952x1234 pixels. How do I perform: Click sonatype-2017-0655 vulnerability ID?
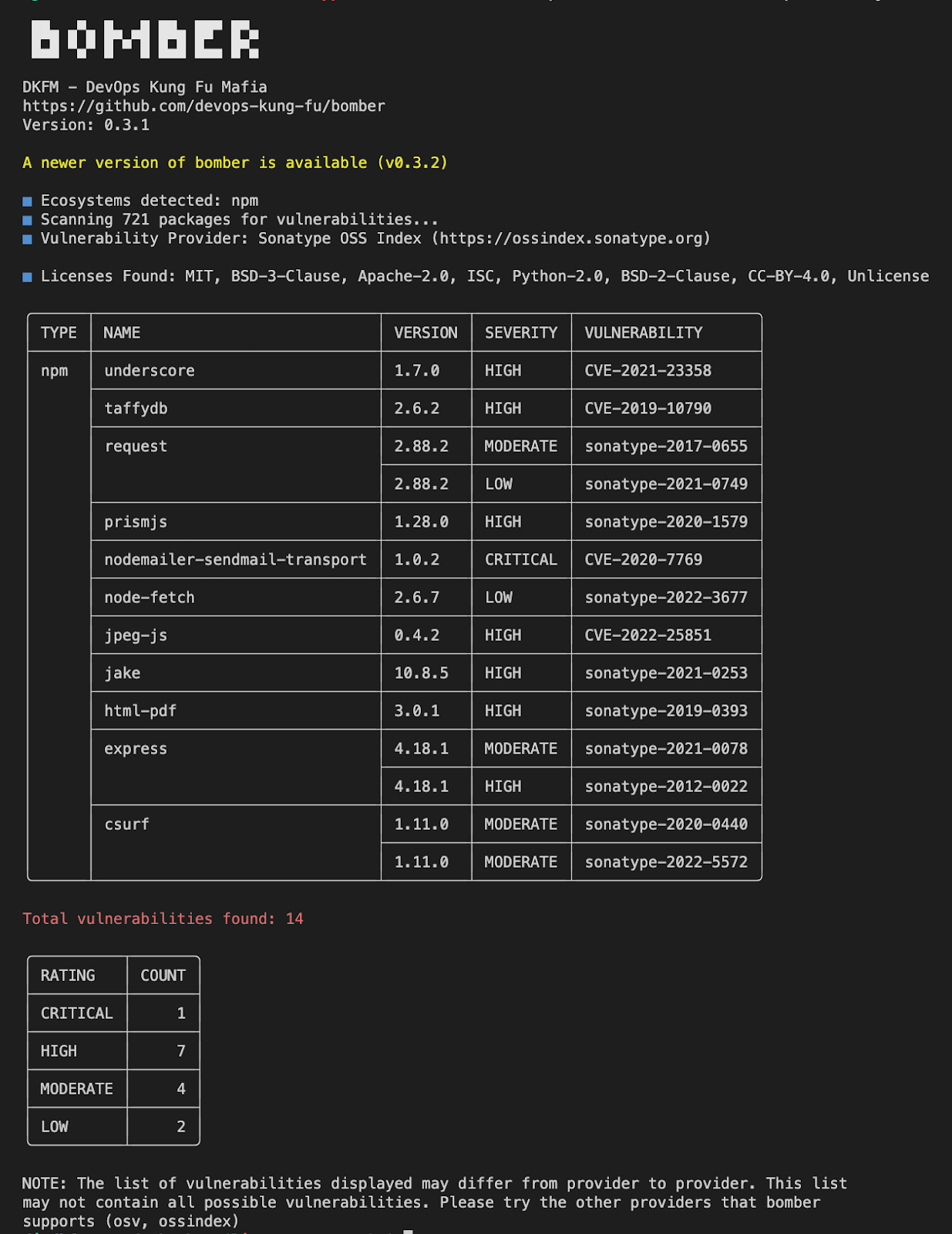[x=666, y=447]
